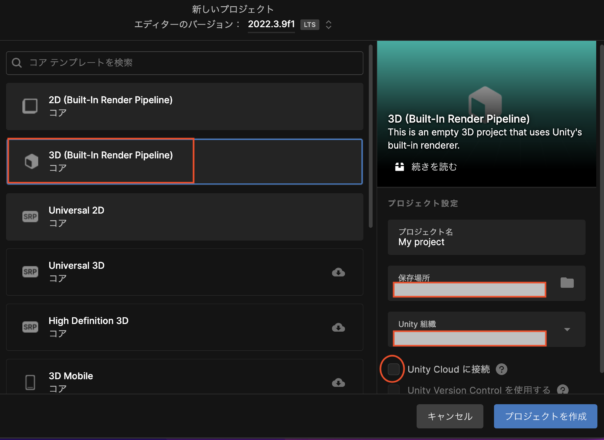Expand the Unity 組織 dropdown arrow

(567, 329)
